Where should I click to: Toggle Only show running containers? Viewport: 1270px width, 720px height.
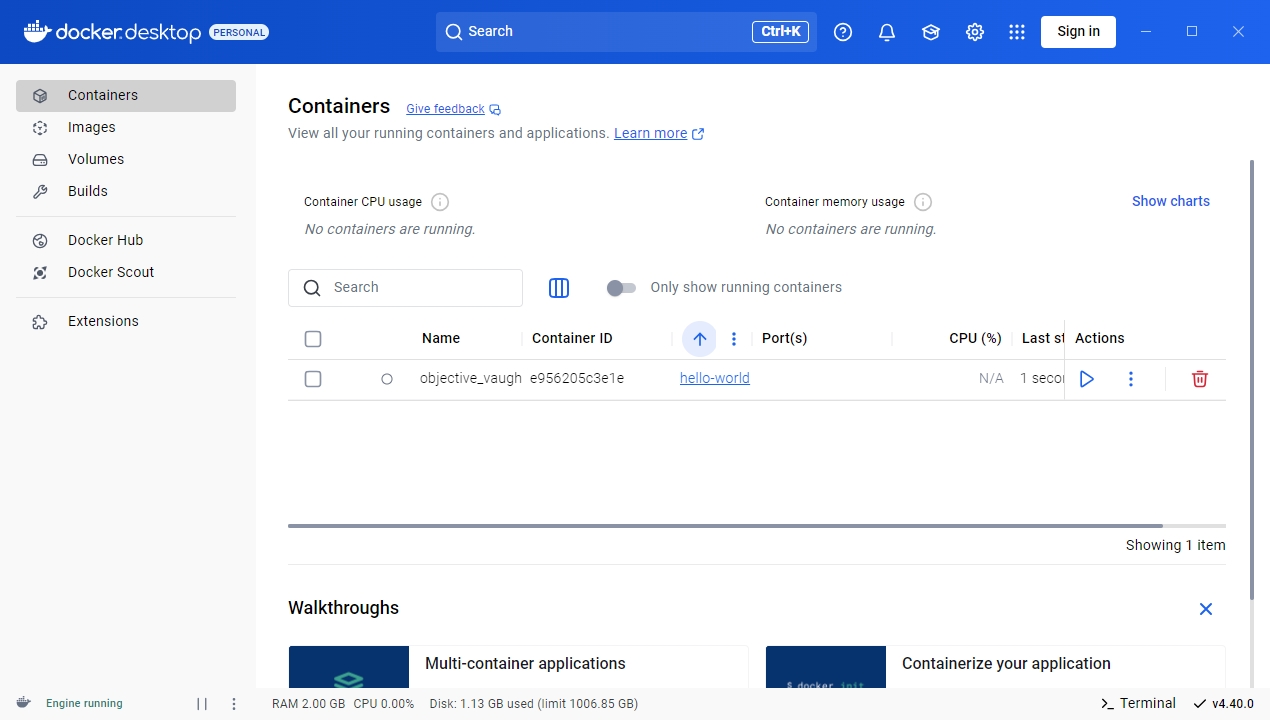point(621,288)
